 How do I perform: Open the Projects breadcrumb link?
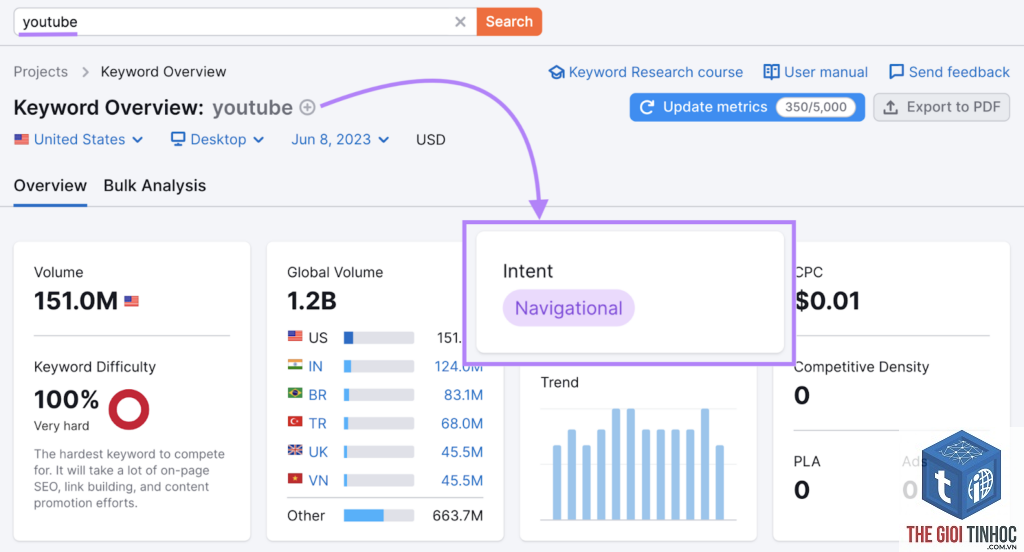tap(40, 72)
